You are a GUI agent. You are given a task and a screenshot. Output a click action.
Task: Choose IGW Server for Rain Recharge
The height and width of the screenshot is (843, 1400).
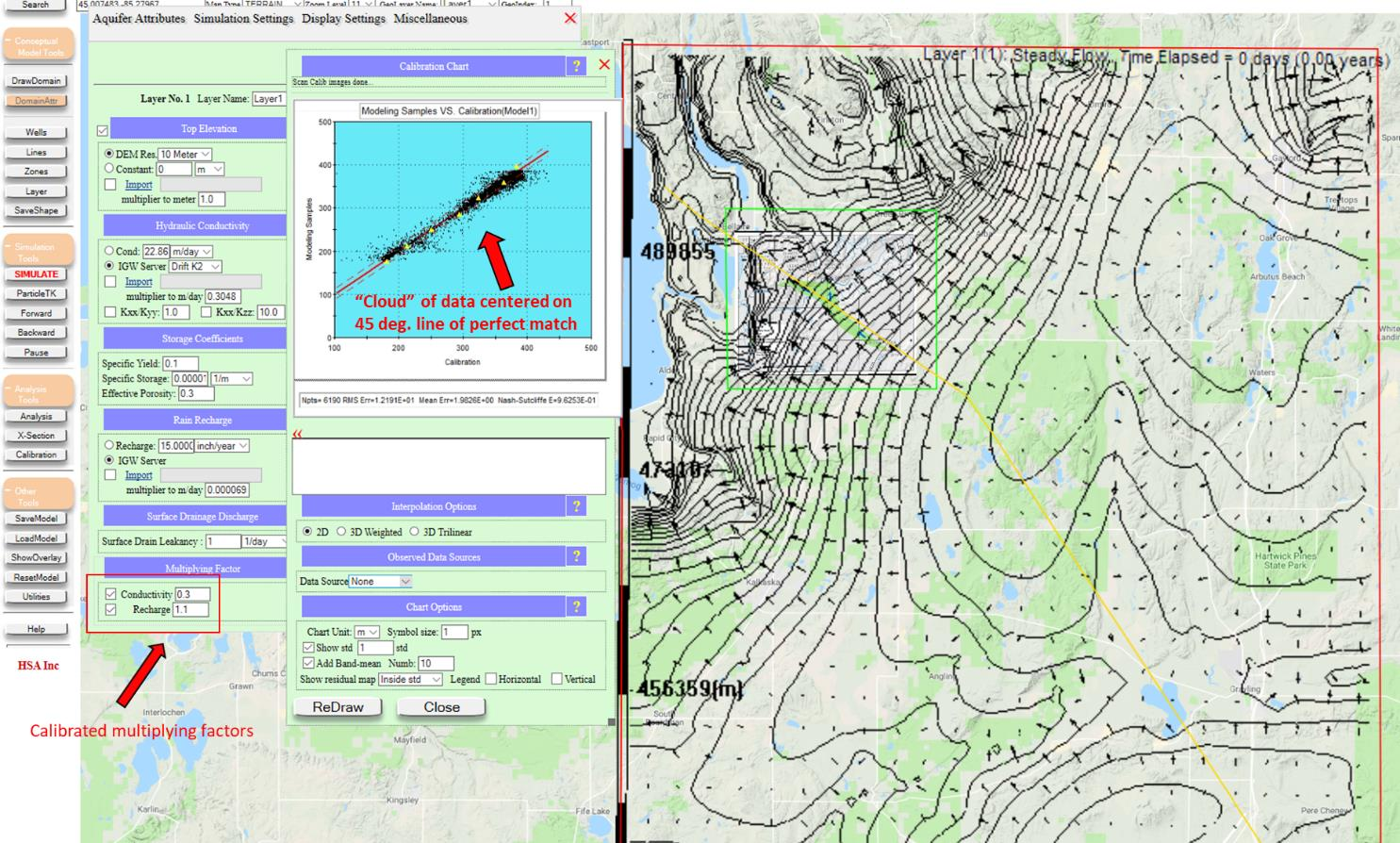point(109,460)
